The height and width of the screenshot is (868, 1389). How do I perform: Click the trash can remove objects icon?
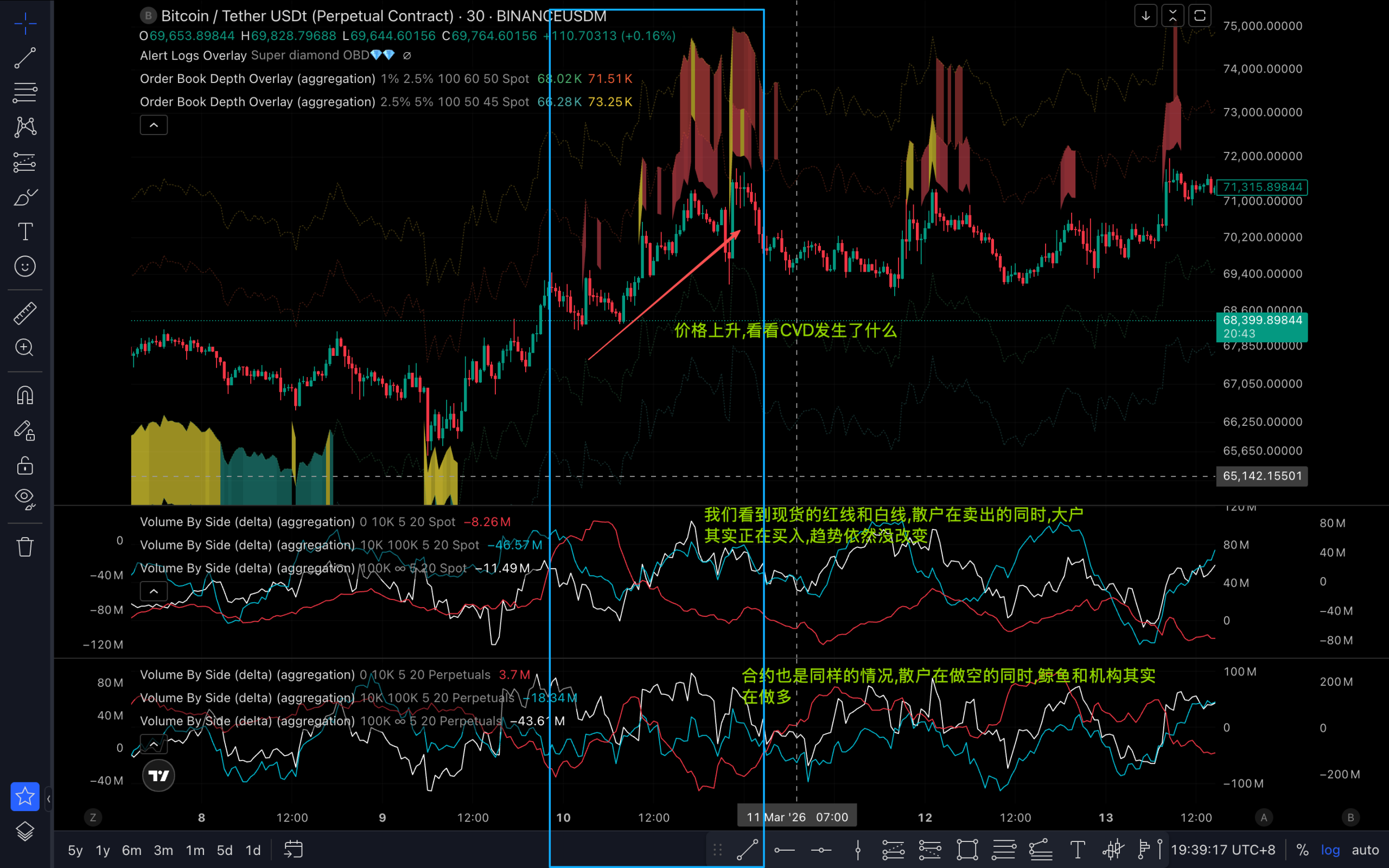pyautogui.click(x=24, y=546)
